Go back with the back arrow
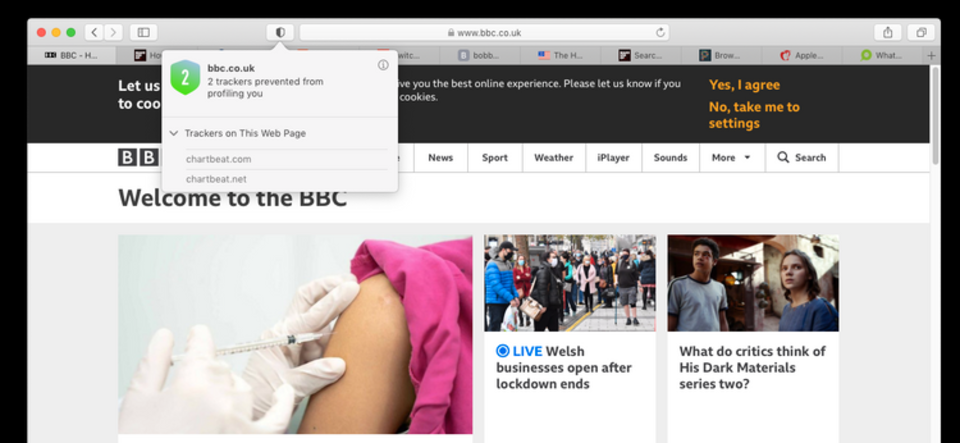 [x=94, y=32]
